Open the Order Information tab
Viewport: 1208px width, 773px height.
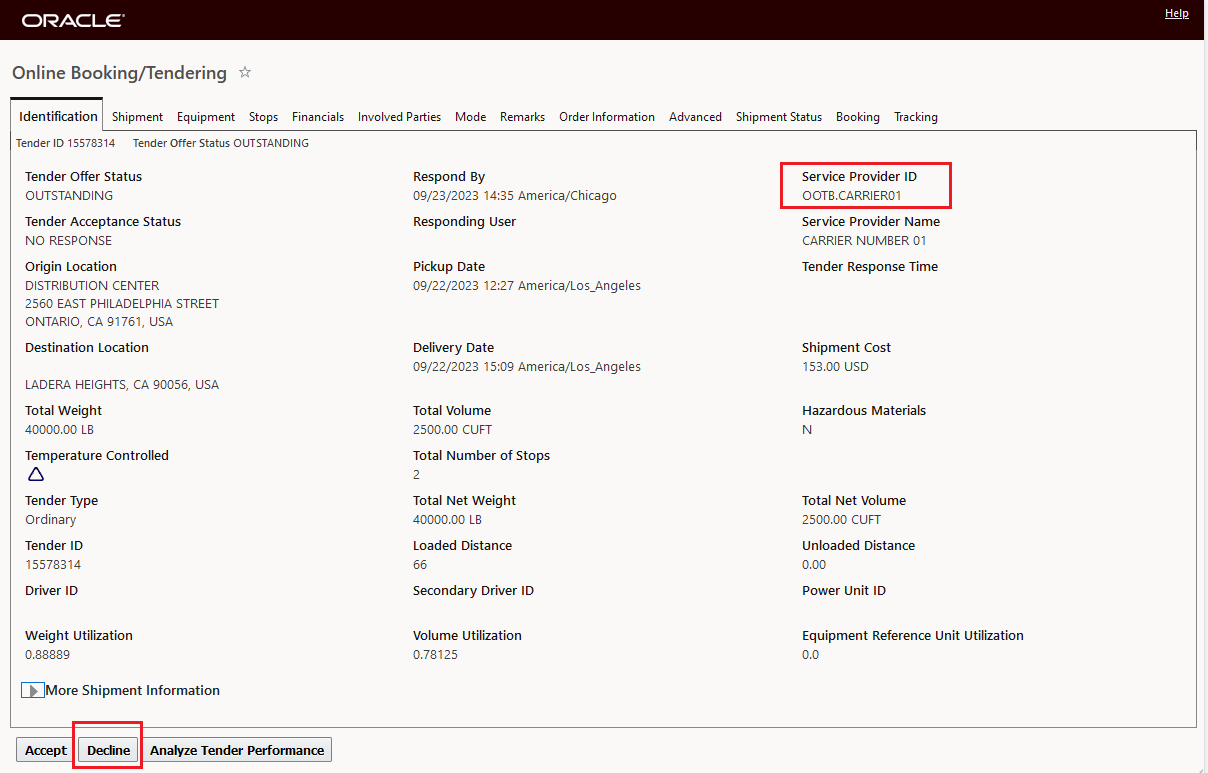(x=607, y=117)
